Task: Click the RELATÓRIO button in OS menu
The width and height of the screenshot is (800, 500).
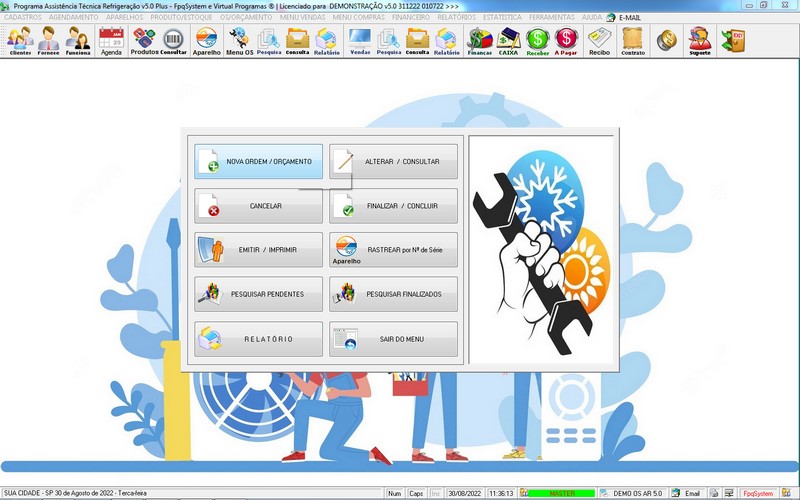Action: click(x=258, y=339)
